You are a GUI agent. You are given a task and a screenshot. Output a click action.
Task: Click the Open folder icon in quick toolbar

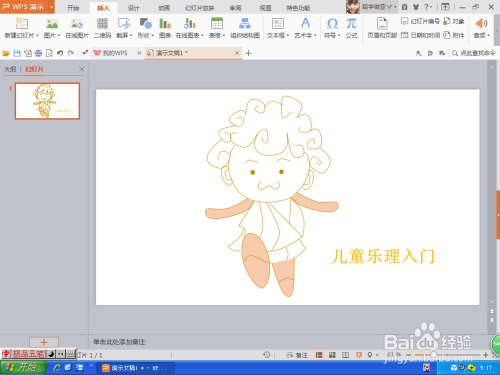coord(6,53)
